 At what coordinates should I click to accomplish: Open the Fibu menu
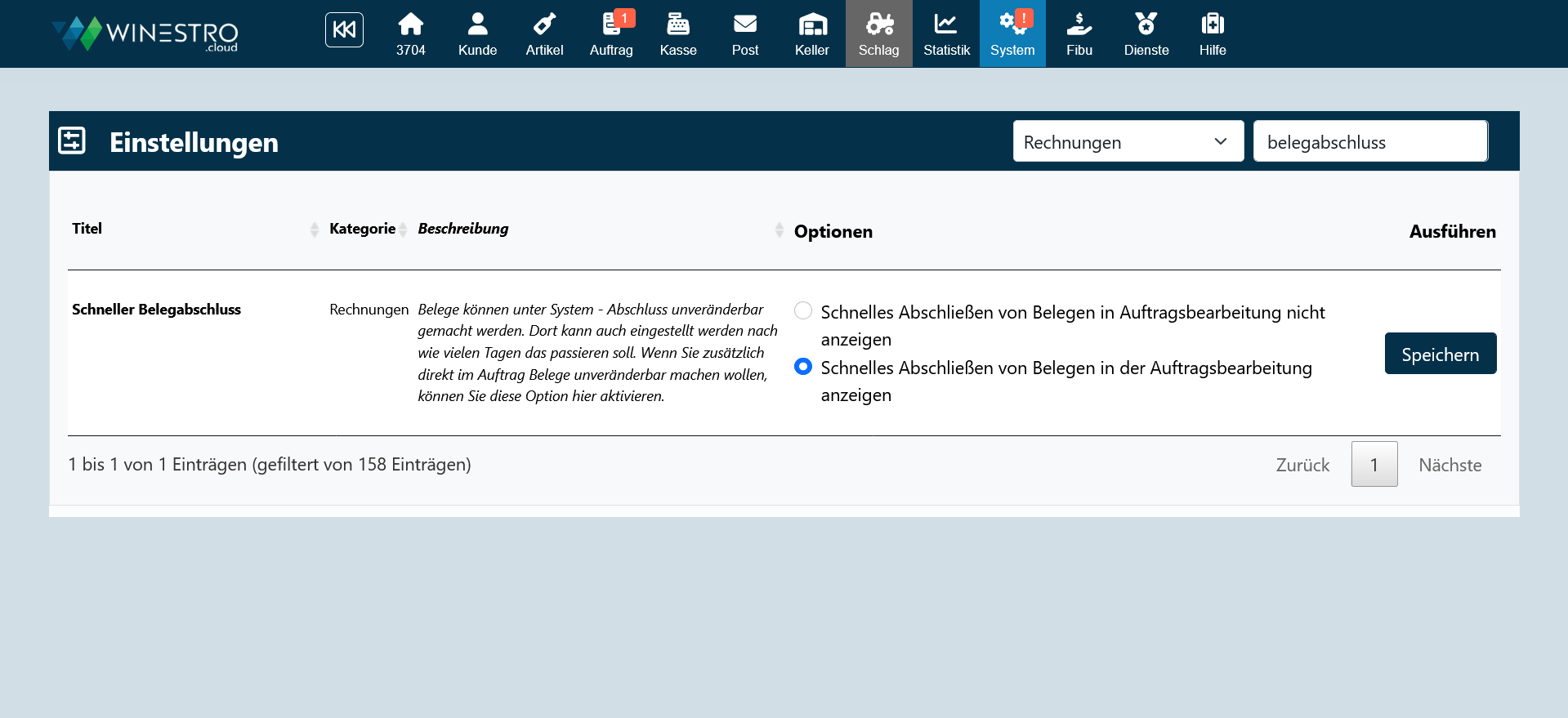point(1079,33)
